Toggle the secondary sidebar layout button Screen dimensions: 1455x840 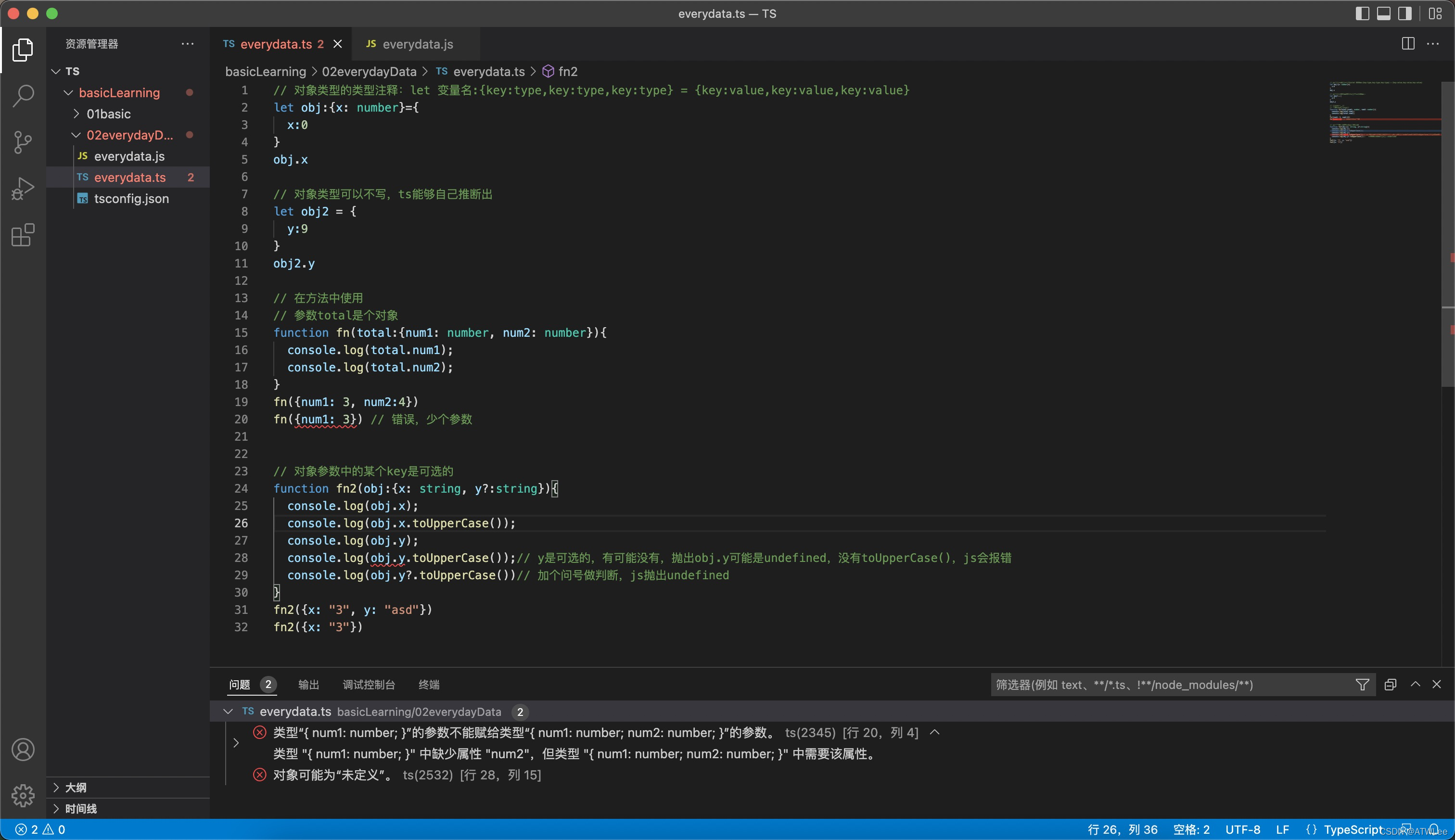pyautogui.click(x=1405, y=13)
